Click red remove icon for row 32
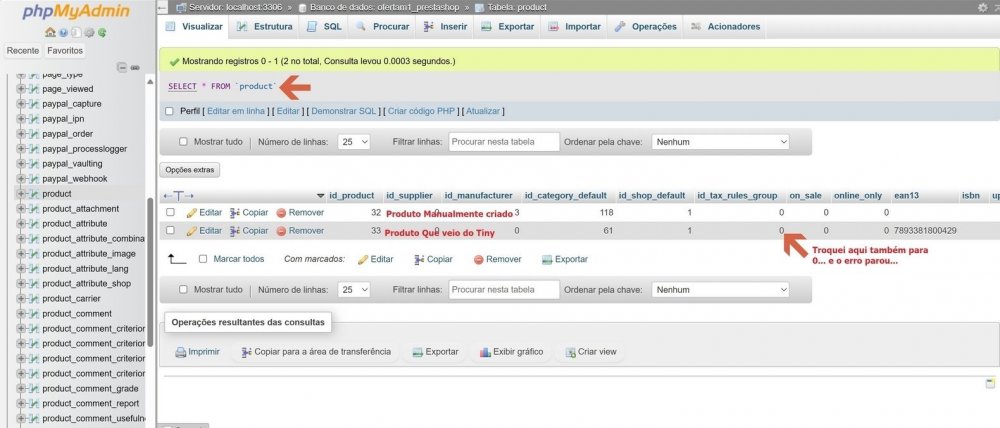The width and height of the screenshot is (1000, 428). (281, 212)
